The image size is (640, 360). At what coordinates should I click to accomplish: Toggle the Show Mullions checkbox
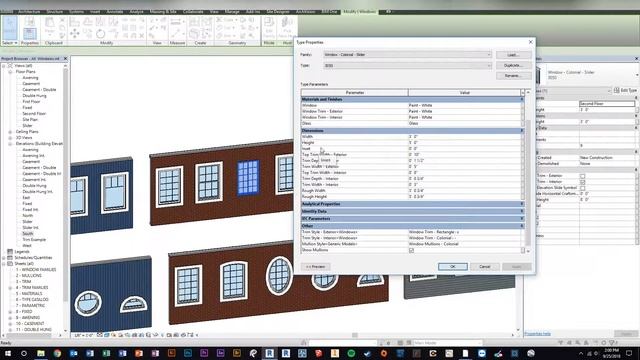(x=411, y=250)
